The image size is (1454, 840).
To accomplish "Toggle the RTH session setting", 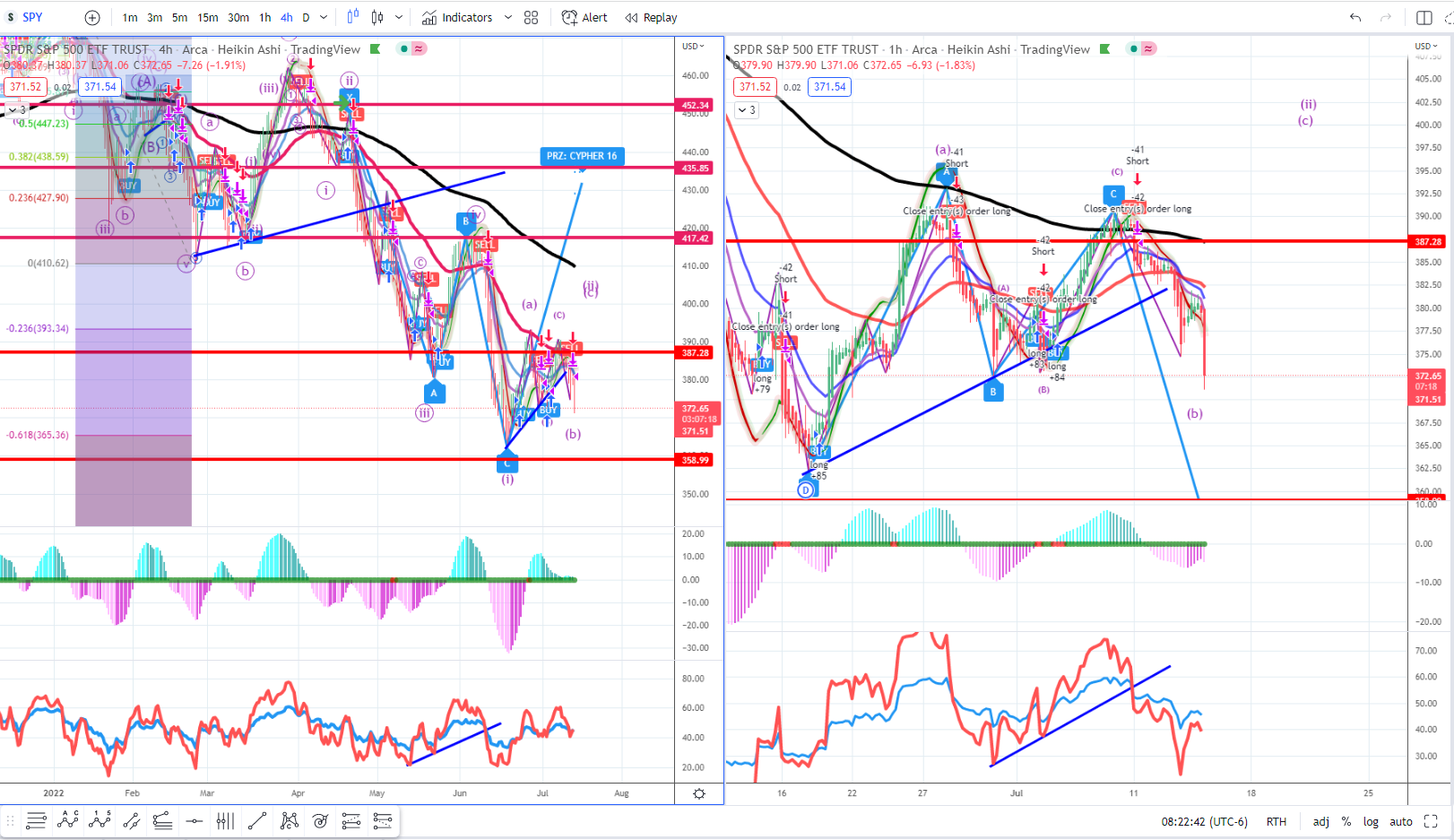I will click(1276, 821).
